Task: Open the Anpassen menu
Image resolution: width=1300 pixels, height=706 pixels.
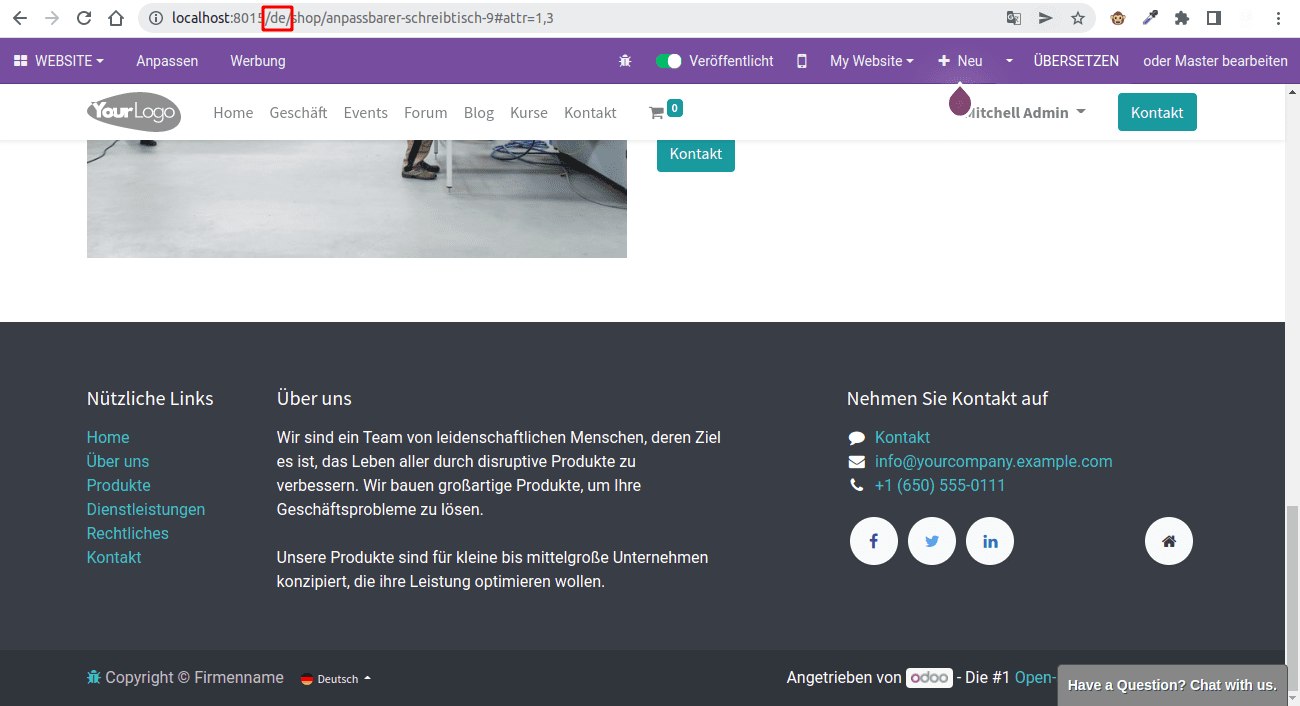Action: click(x=167, y=61)
